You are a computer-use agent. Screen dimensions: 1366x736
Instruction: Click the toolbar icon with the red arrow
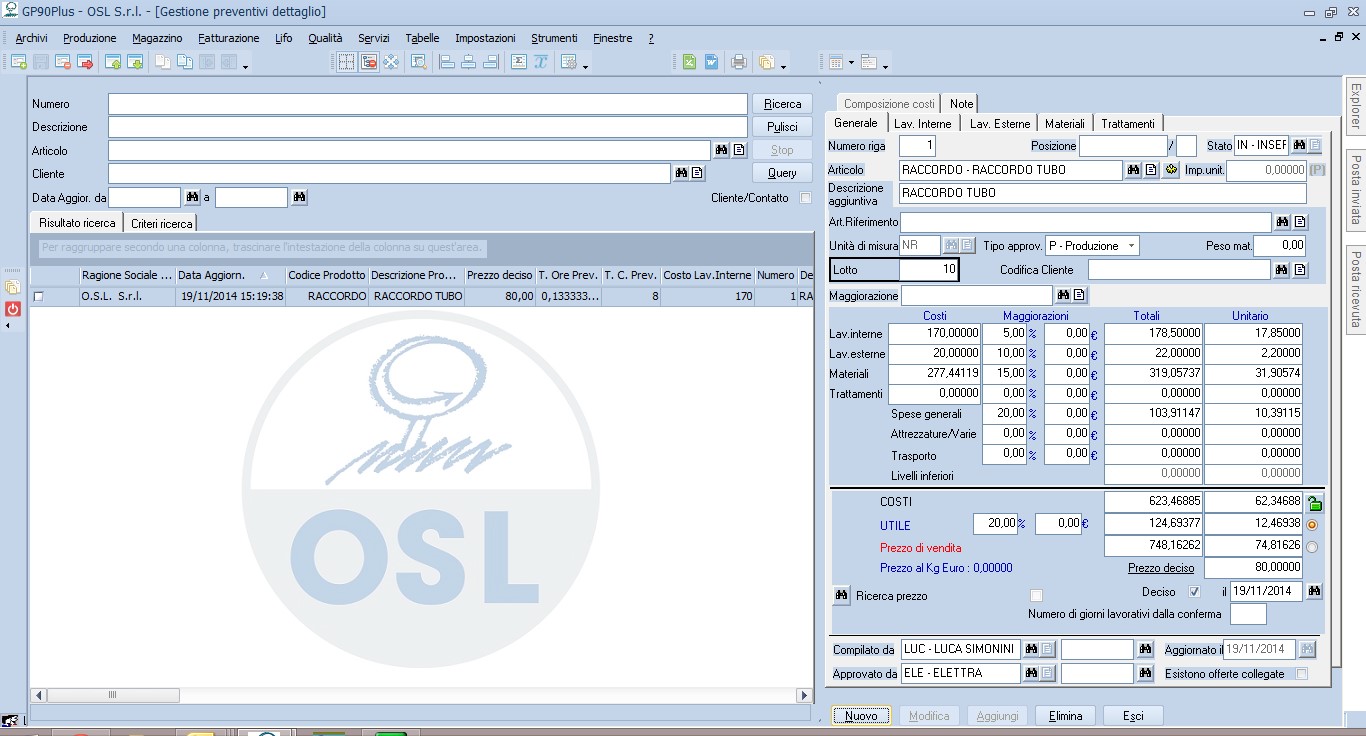click(x=84, y=62)
